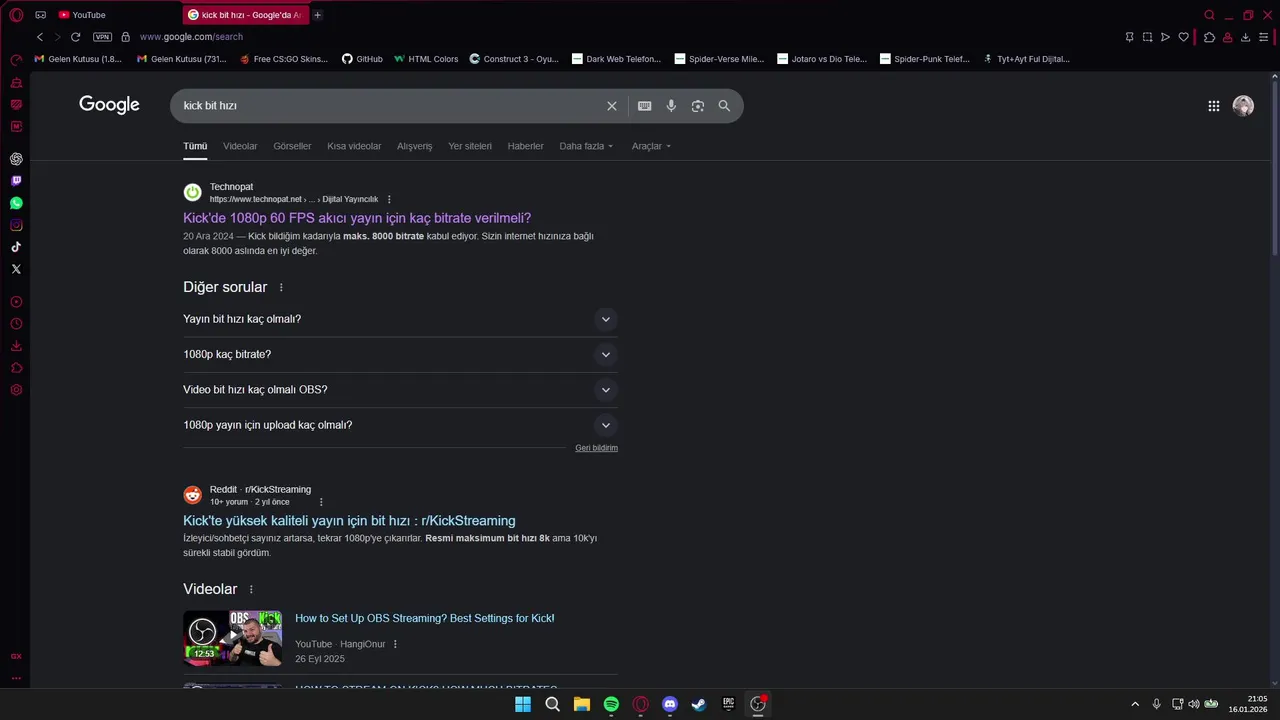
Task: Open sidebar settings gear icon
Action: (x=16, y=390)
